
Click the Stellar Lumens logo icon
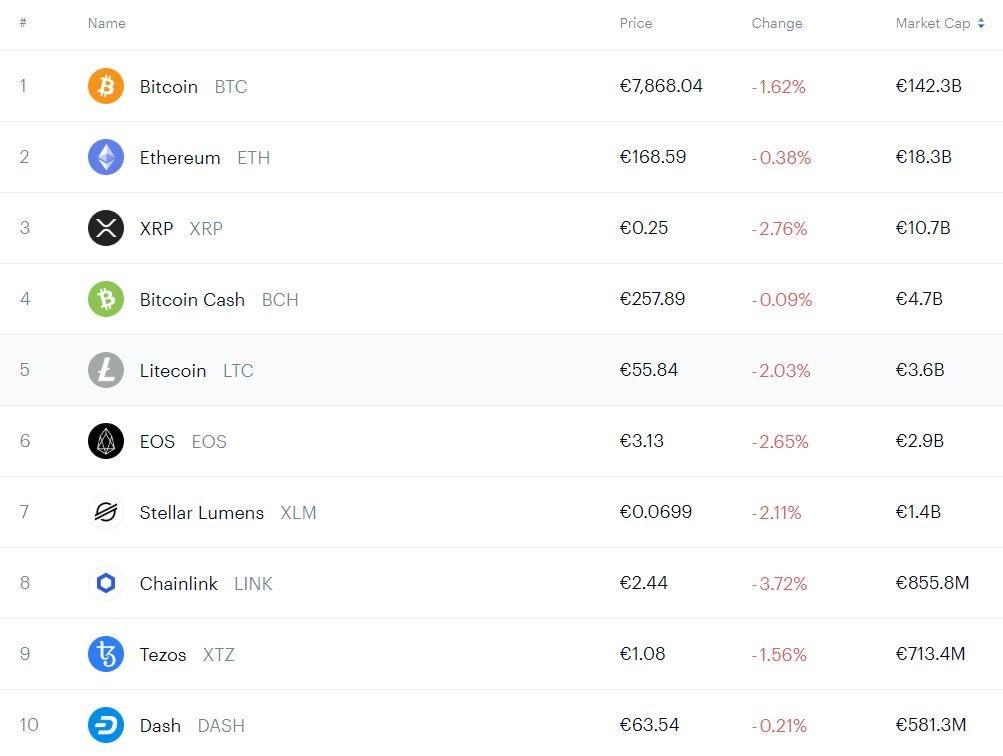pyautogui.click(x=106, y=512)
